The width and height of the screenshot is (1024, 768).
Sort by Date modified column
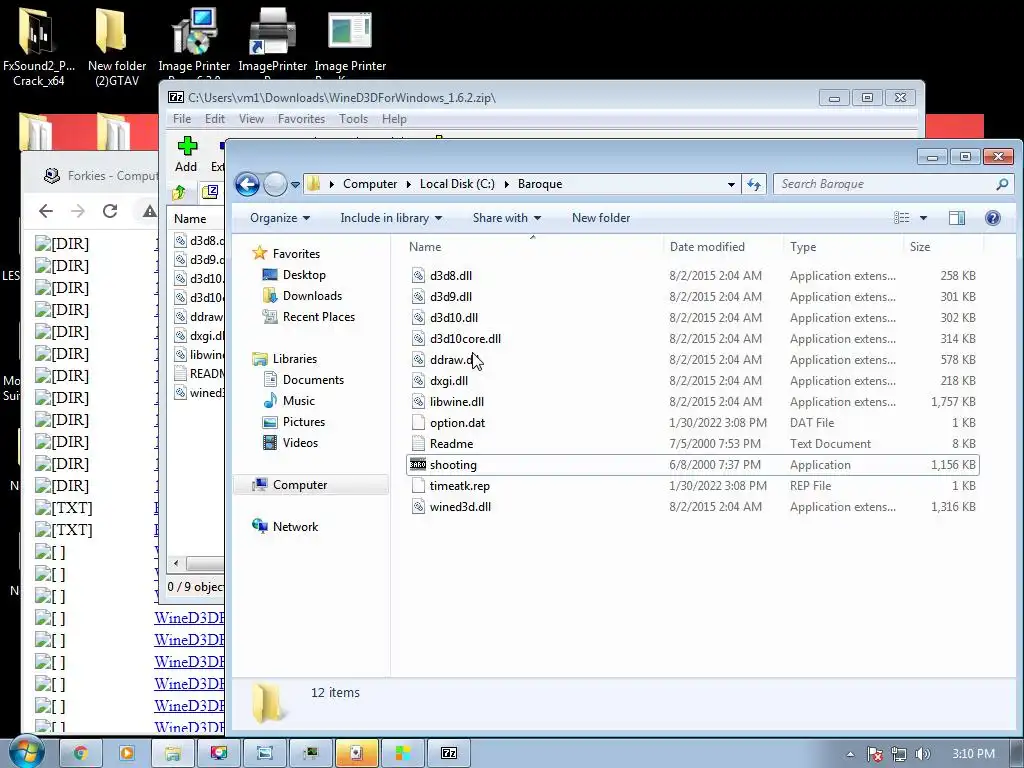(723, 247)
